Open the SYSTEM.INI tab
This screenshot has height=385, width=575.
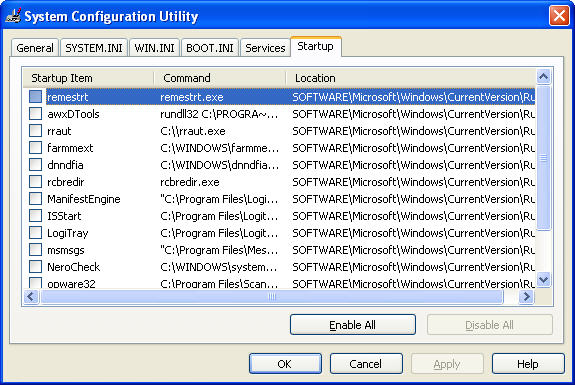coord(94,48)
